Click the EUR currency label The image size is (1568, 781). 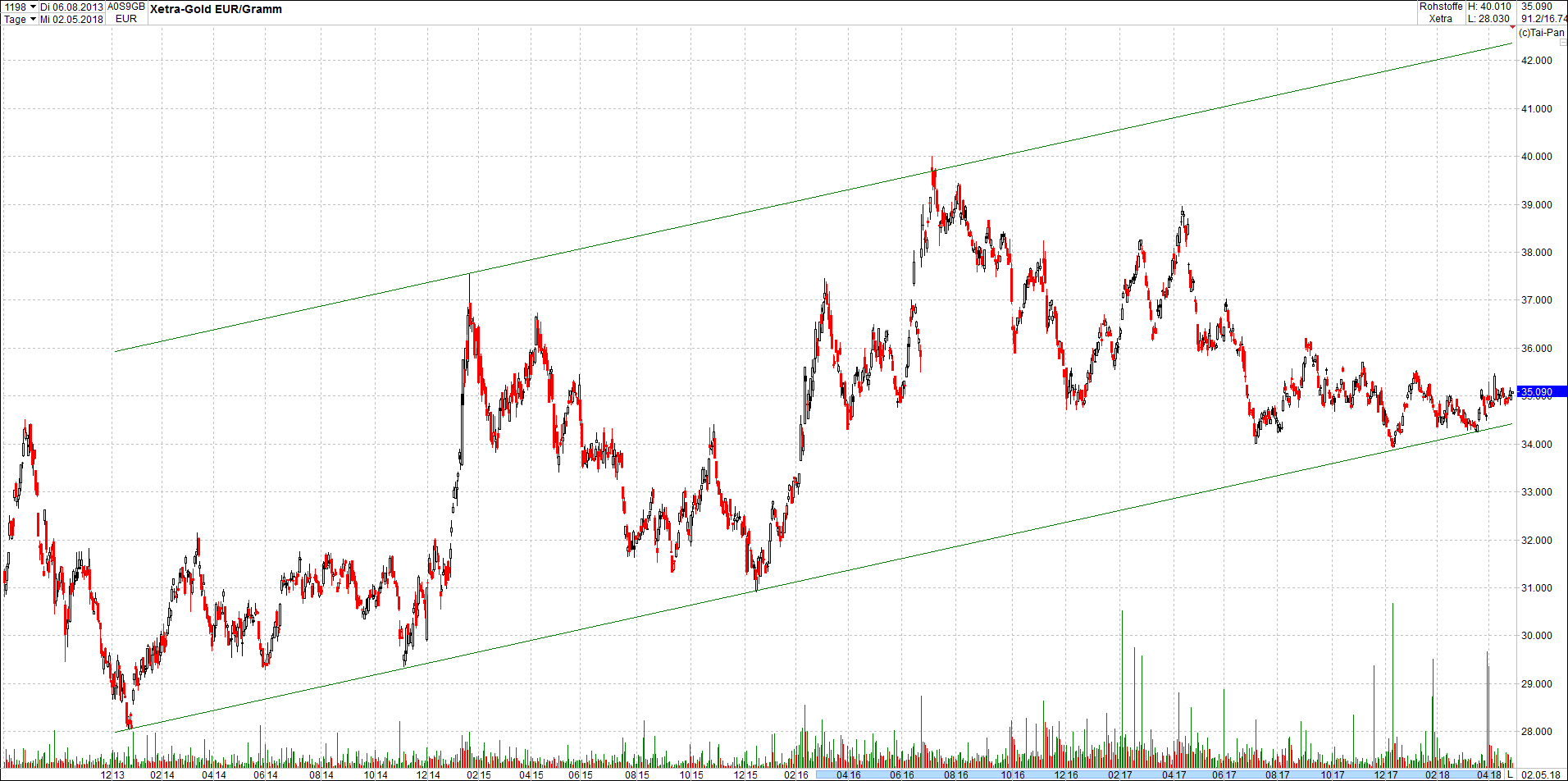pos(125,18)
